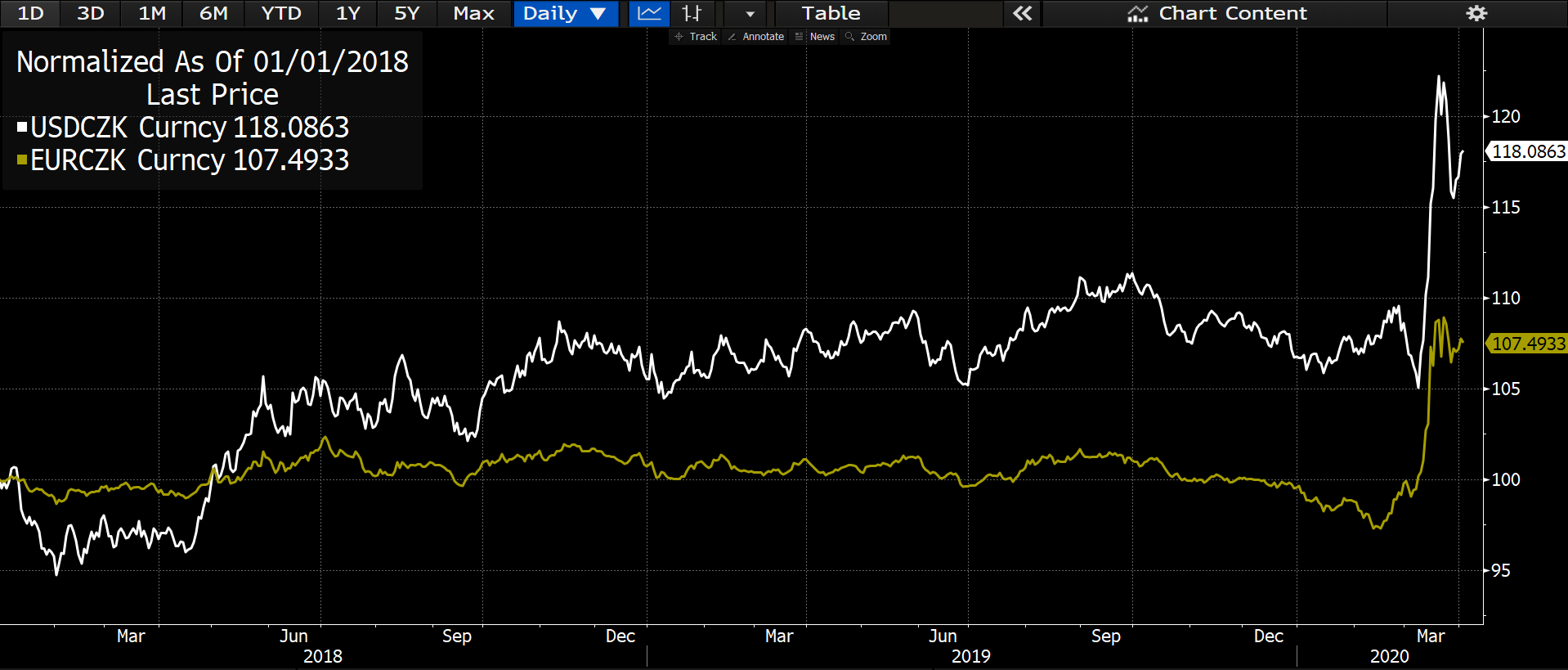1568x670 pixels.
Task: Activate the Annotate pencil tool
Action: (x=756, y=37)
